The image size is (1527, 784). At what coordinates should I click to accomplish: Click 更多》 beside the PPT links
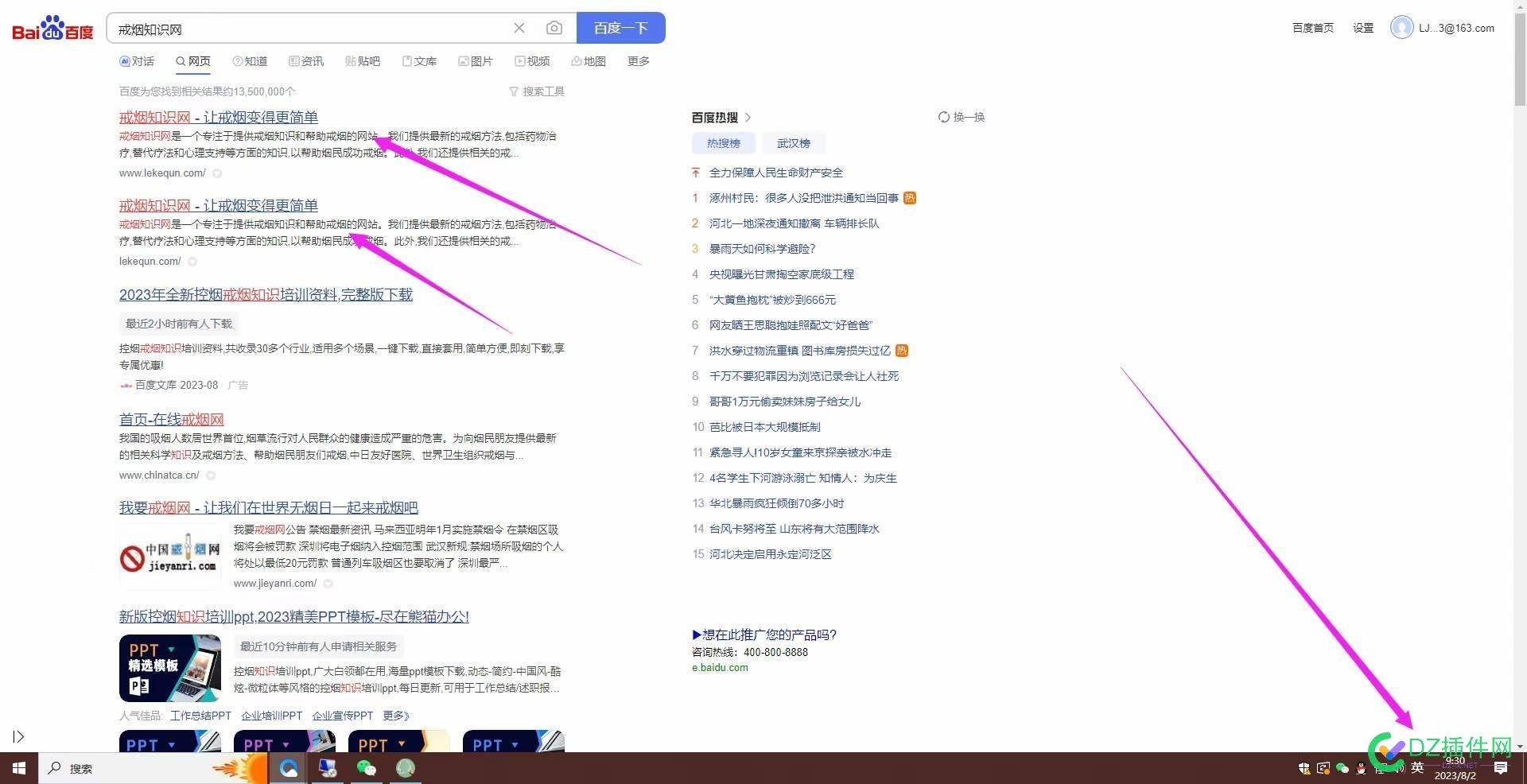396,716
